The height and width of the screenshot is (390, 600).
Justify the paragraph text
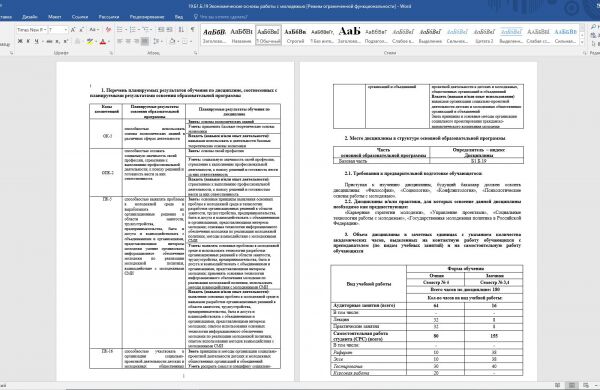click(145, 41)
